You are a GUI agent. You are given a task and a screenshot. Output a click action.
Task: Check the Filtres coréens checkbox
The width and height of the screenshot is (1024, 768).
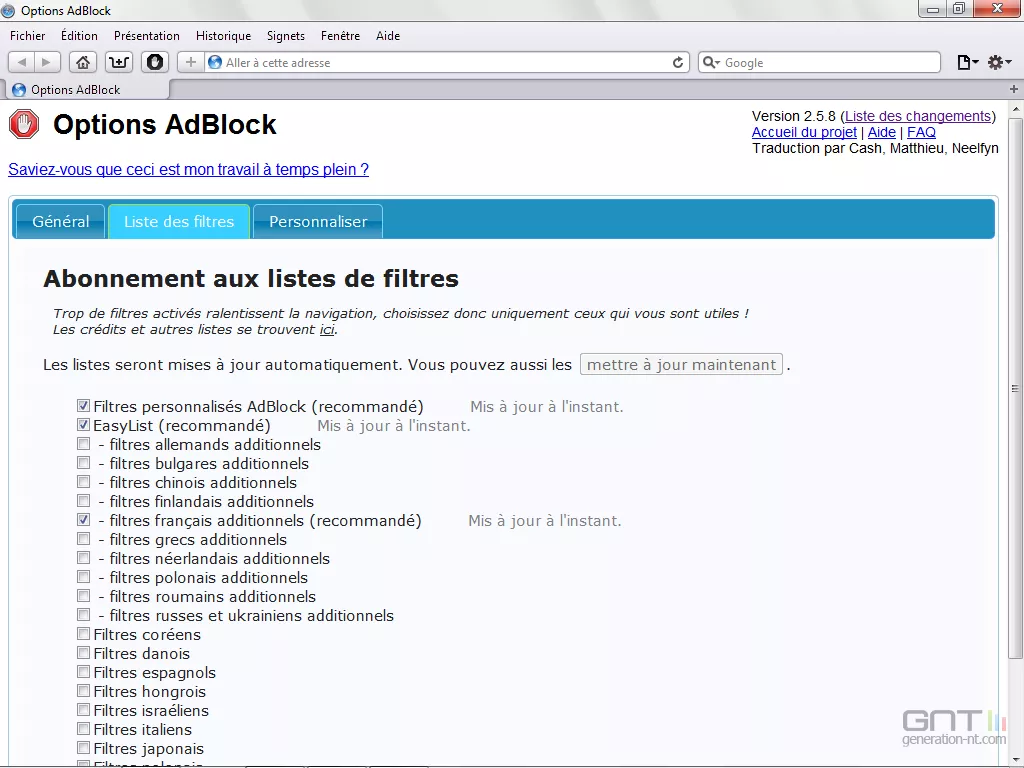pyautogui.click(x=84, y=634)
